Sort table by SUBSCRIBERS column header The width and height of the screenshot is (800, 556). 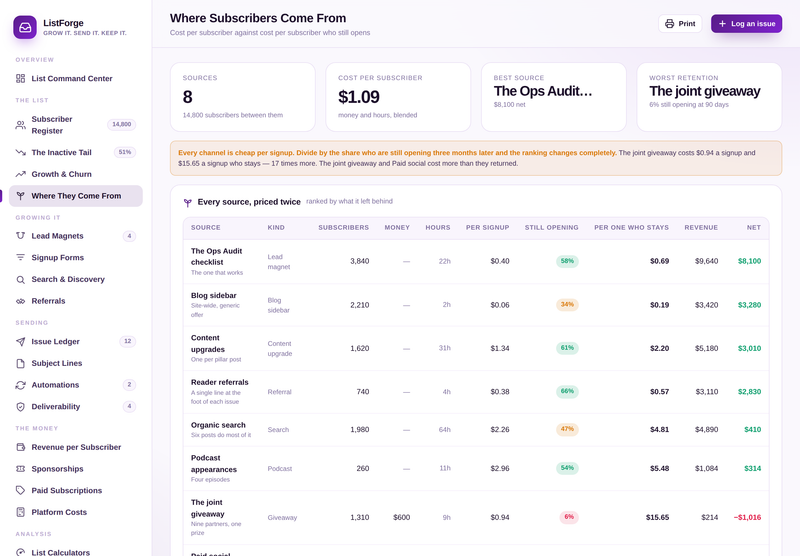343,228
